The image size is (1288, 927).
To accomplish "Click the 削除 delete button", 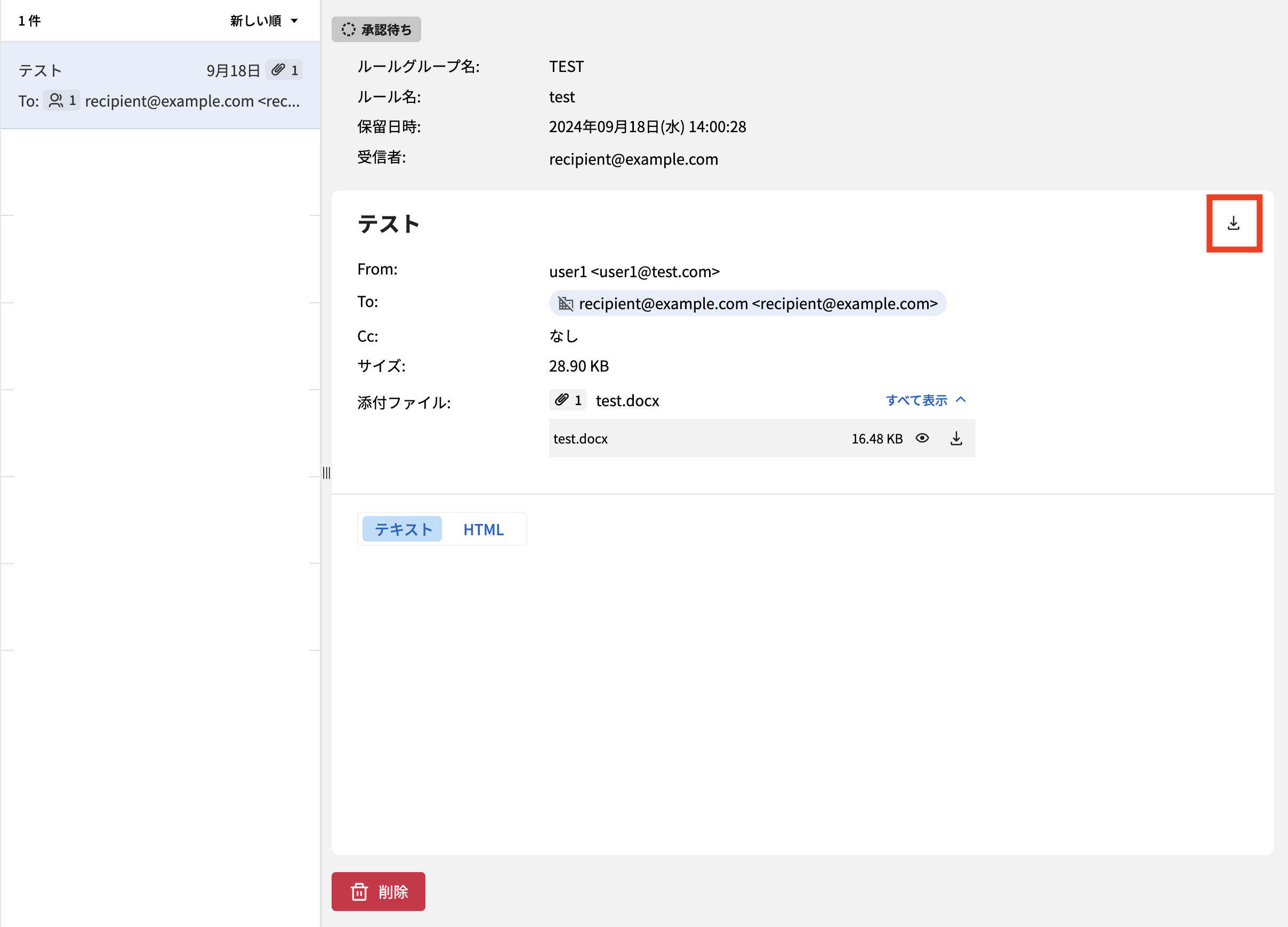I will pos(378,891).
